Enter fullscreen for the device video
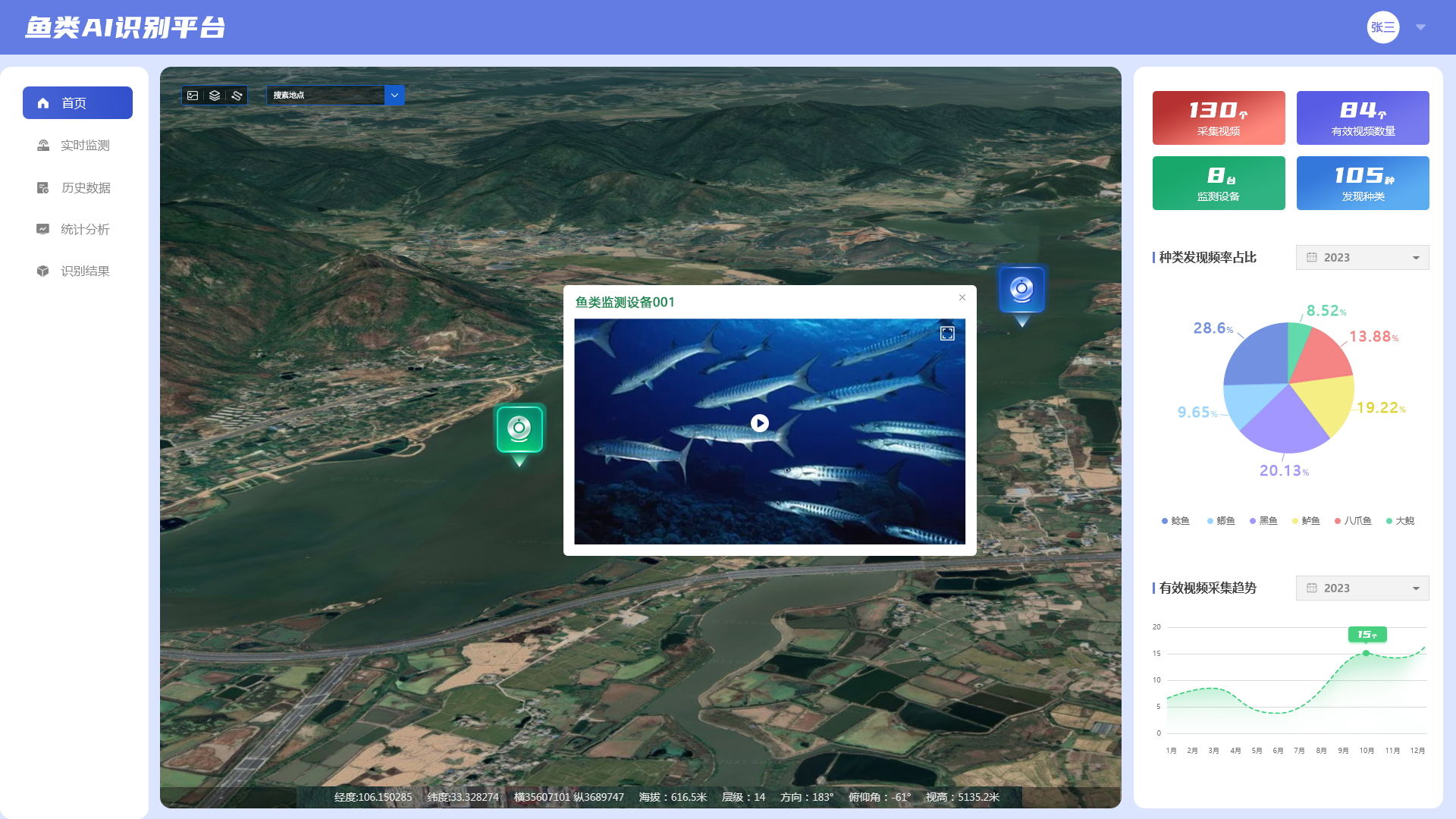The width and height of the screenshot is (1456, 819). pos(947,334)
